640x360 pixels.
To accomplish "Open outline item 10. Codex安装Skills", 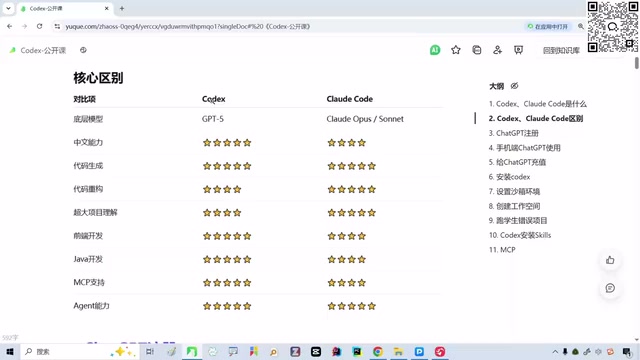I will (x=520, y=235).
